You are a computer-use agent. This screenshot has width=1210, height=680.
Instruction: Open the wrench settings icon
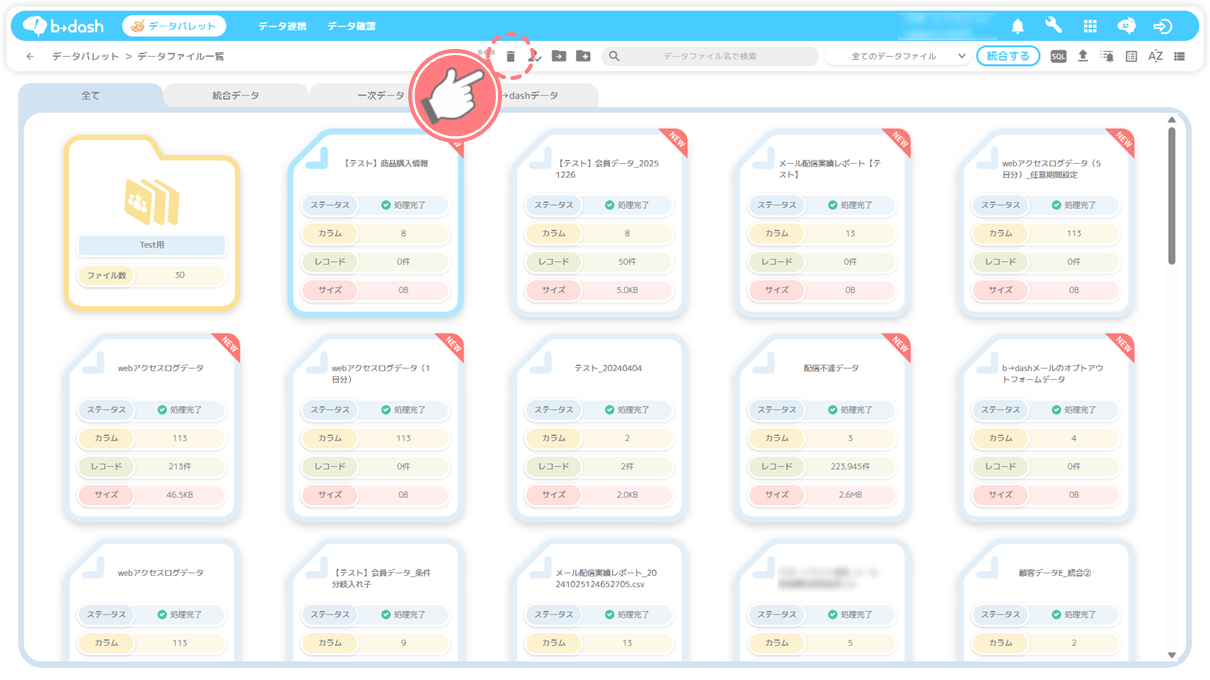pos(1053,26)
